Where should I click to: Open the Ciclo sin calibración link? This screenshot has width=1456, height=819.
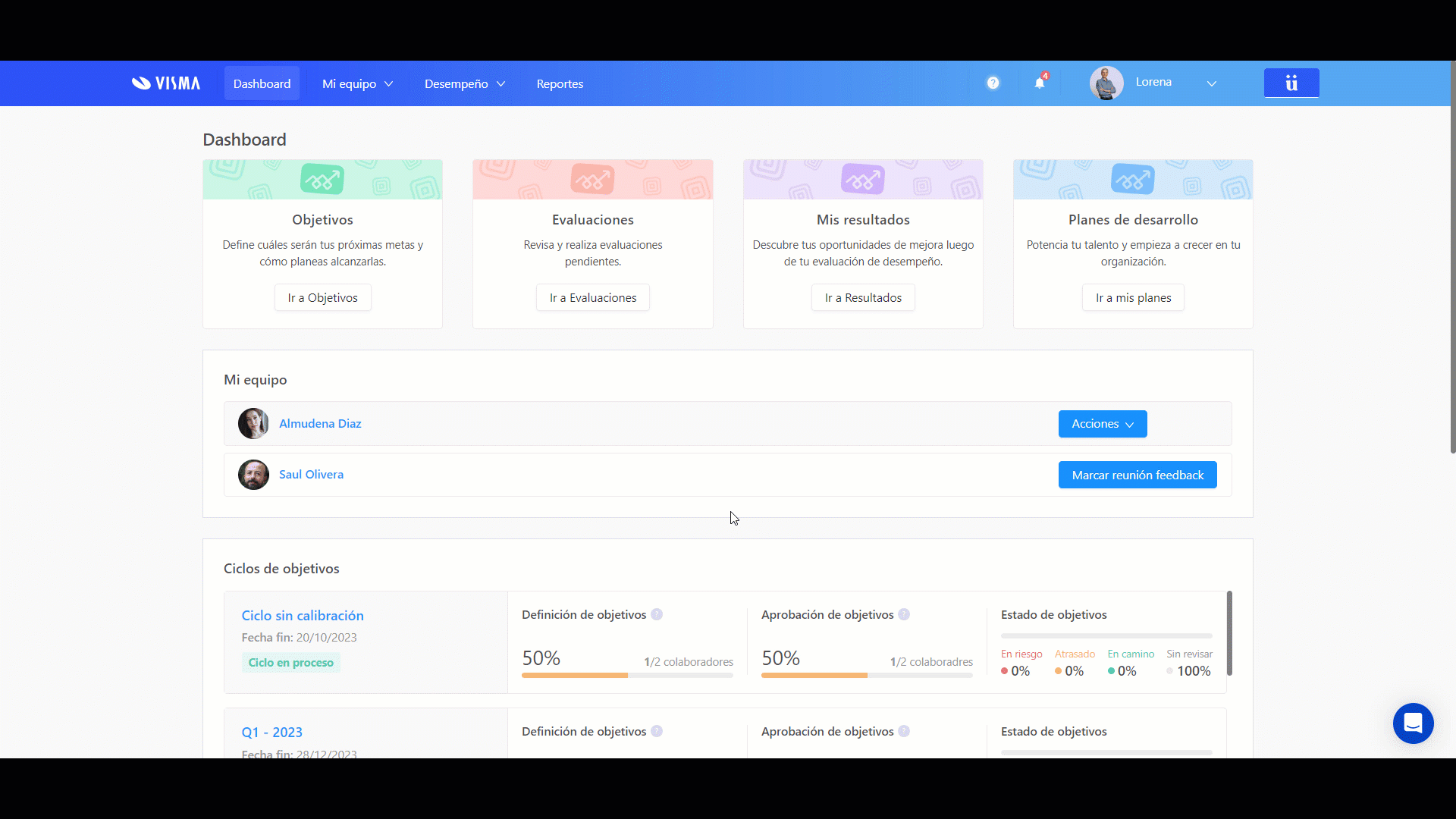[303, 616]
